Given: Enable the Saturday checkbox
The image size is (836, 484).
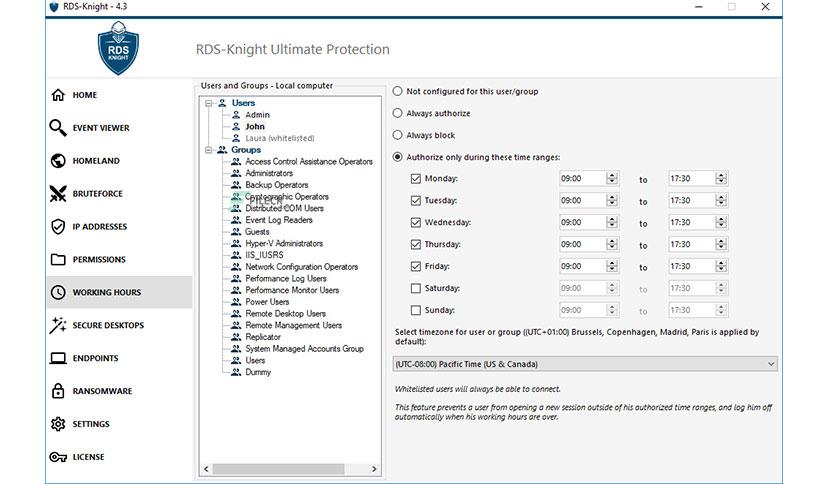Looking at the screenshot, I should pyautogui.click(x=416, y=288).
